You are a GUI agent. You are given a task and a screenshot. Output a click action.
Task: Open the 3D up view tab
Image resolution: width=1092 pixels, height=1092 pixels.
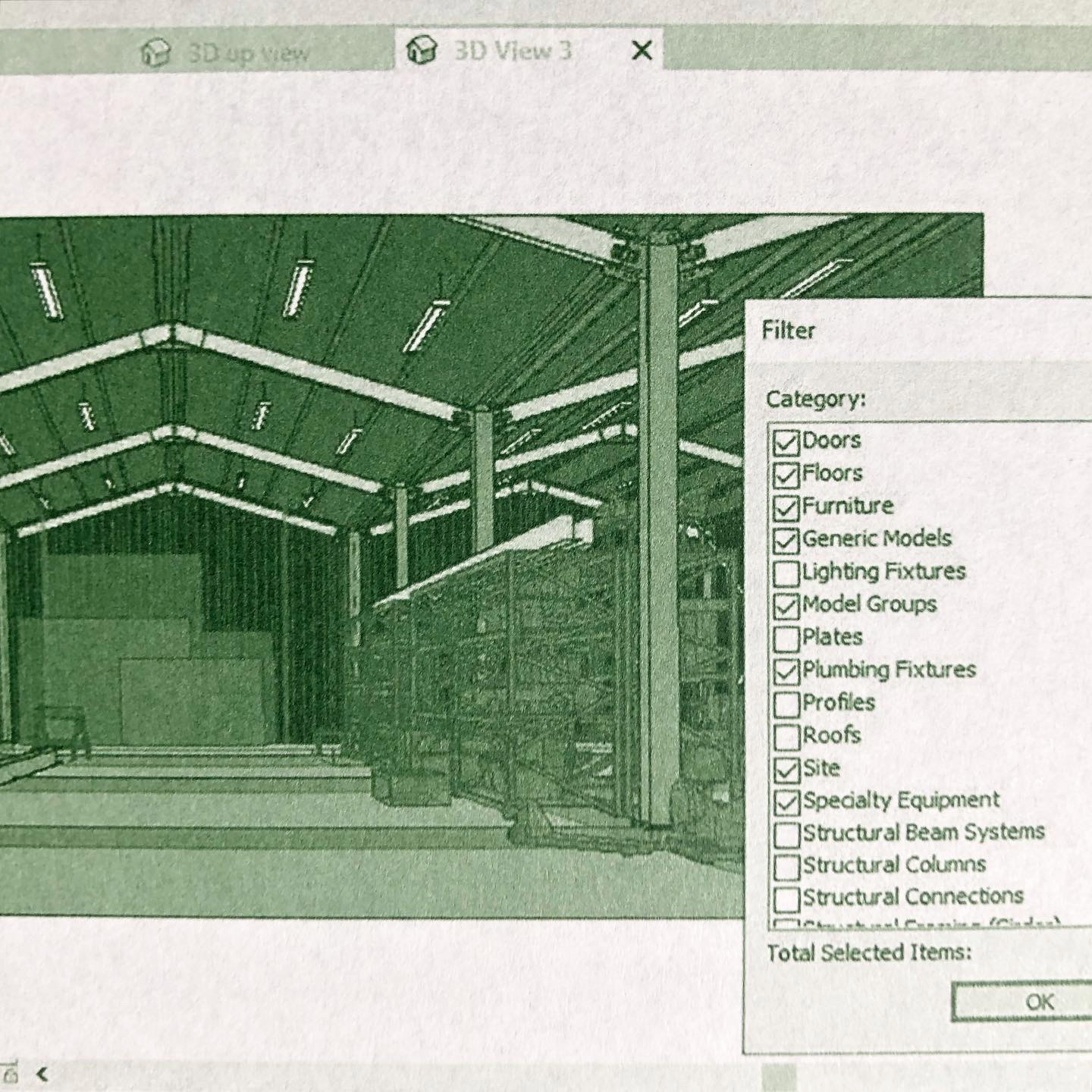227,53
